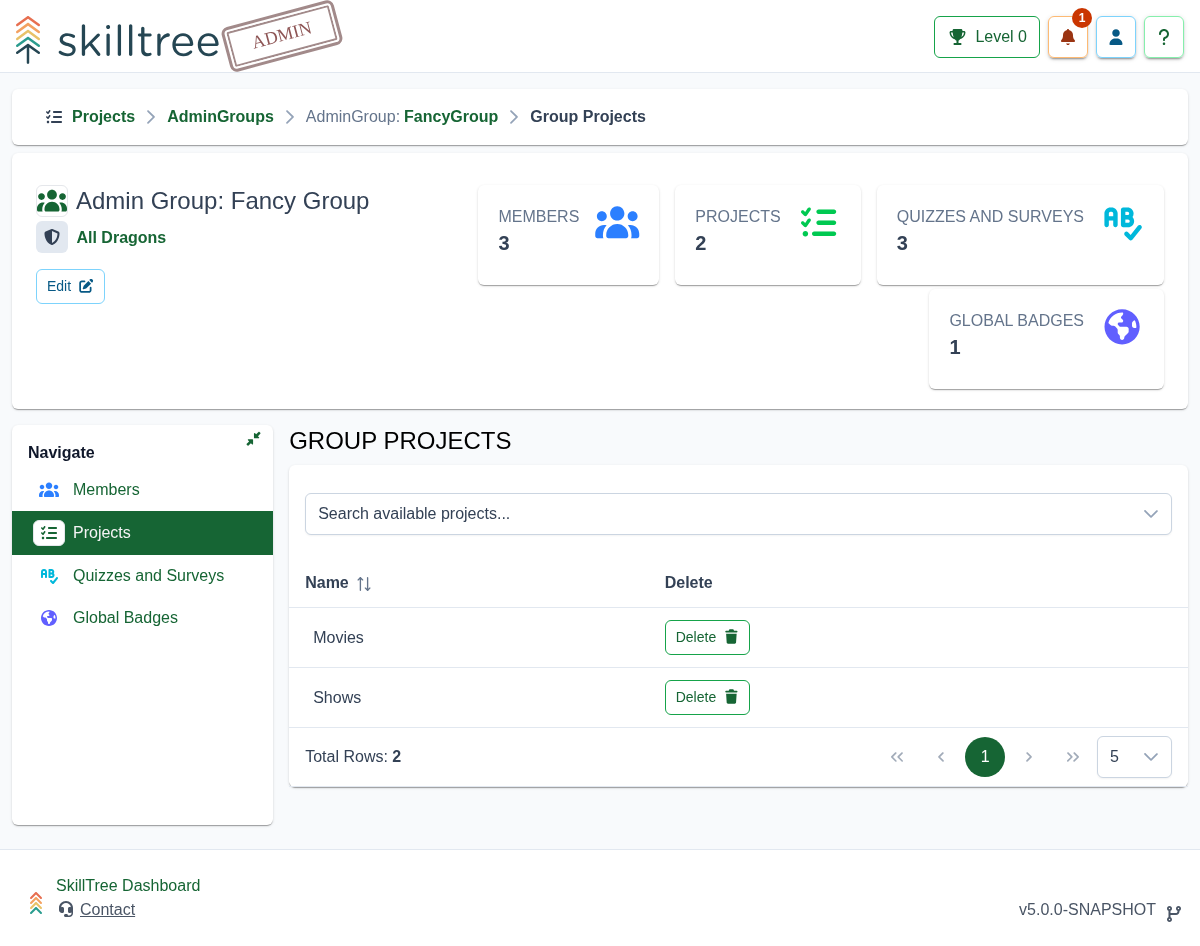Collapse the Navigate side menu
The width and height of the screenshot is (1200, 946).
click(253, 439)
